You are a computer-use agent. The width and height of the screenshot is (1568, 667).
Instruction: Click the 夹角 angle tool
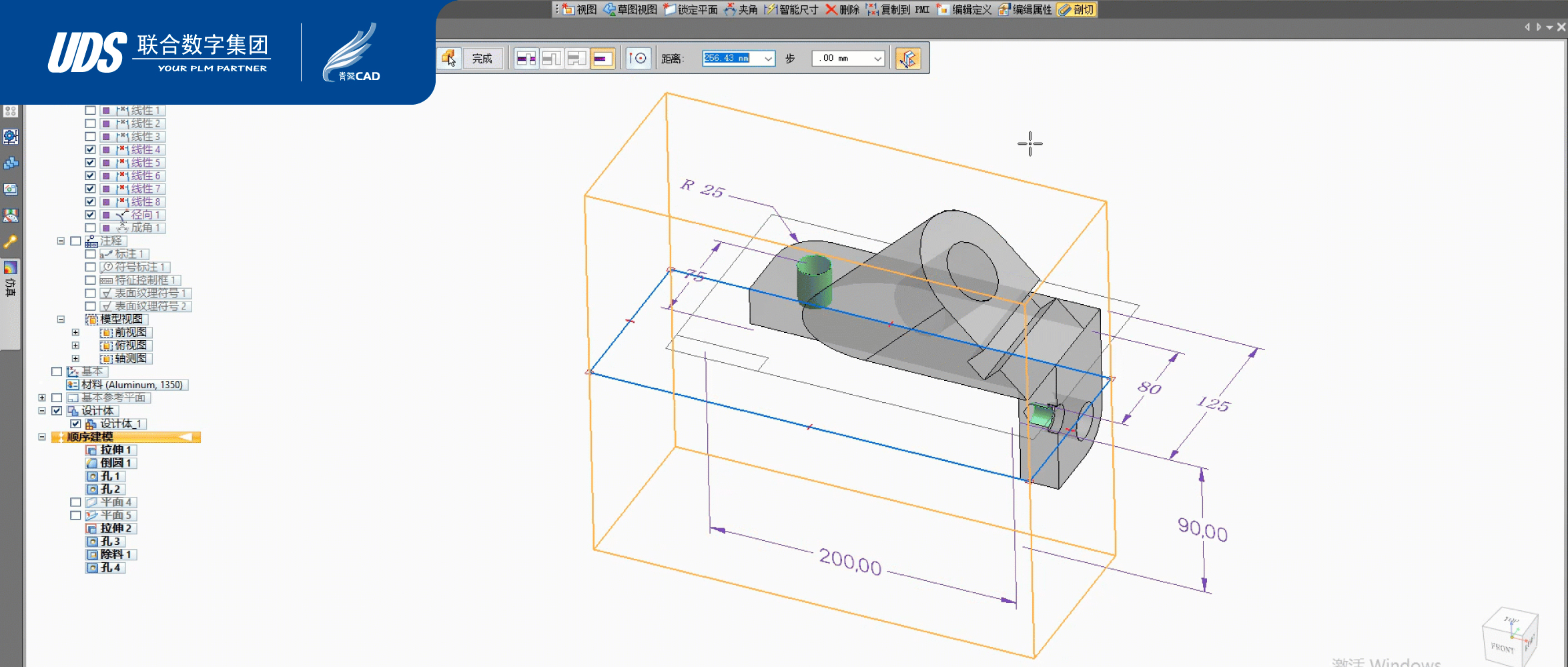741,9
